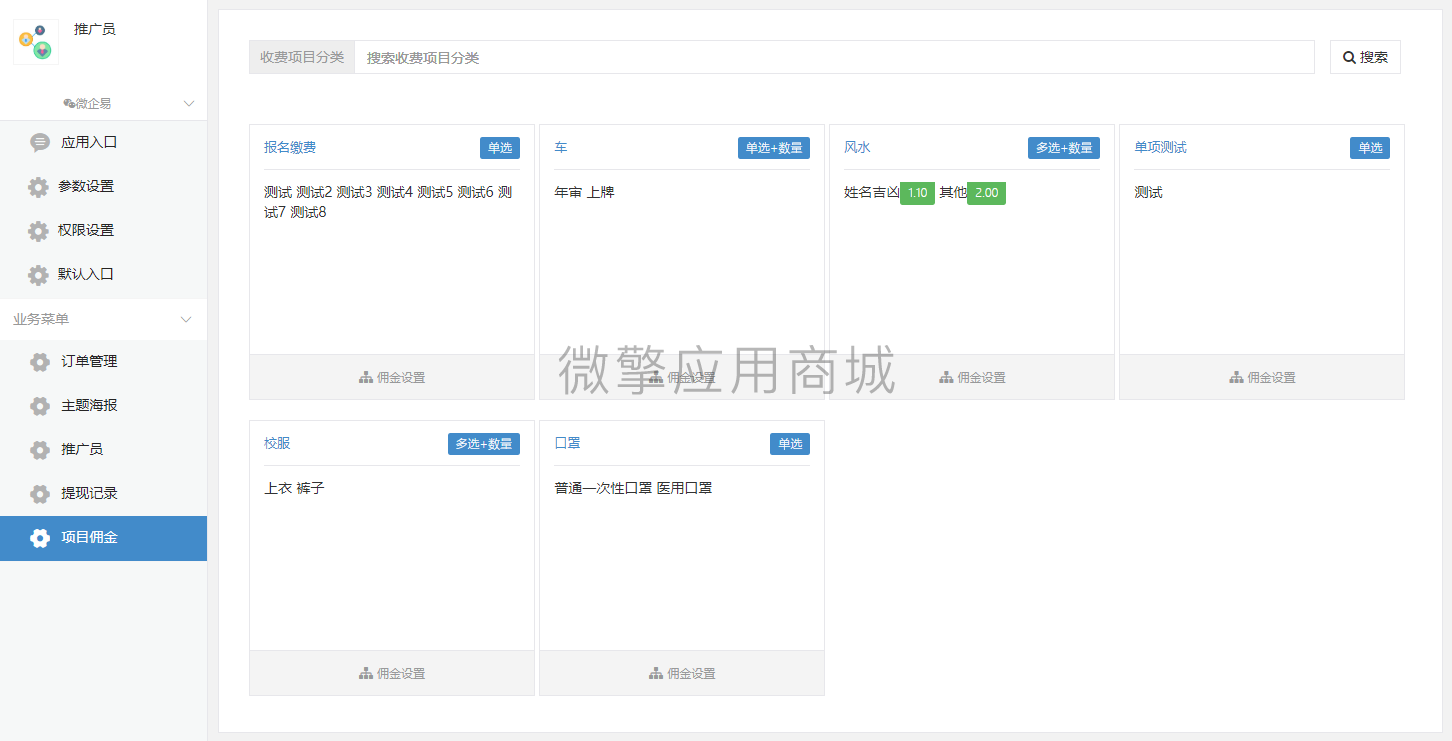Click the 风水 card title
Viewport: 1452px width, 741px height.
857,147
